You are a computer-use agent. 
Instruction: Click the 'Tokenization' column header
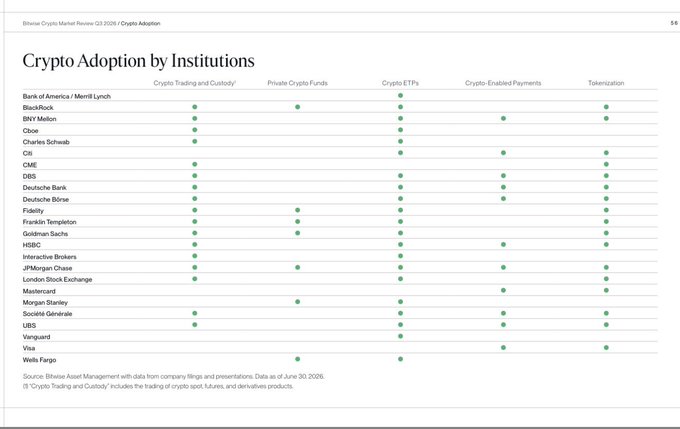pos(606,83)
